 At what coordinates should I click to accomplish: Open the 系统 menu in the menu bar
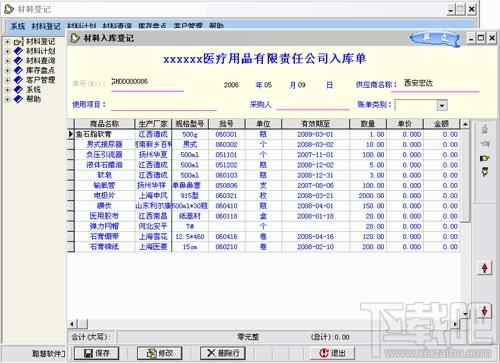[x=18, y=26]
